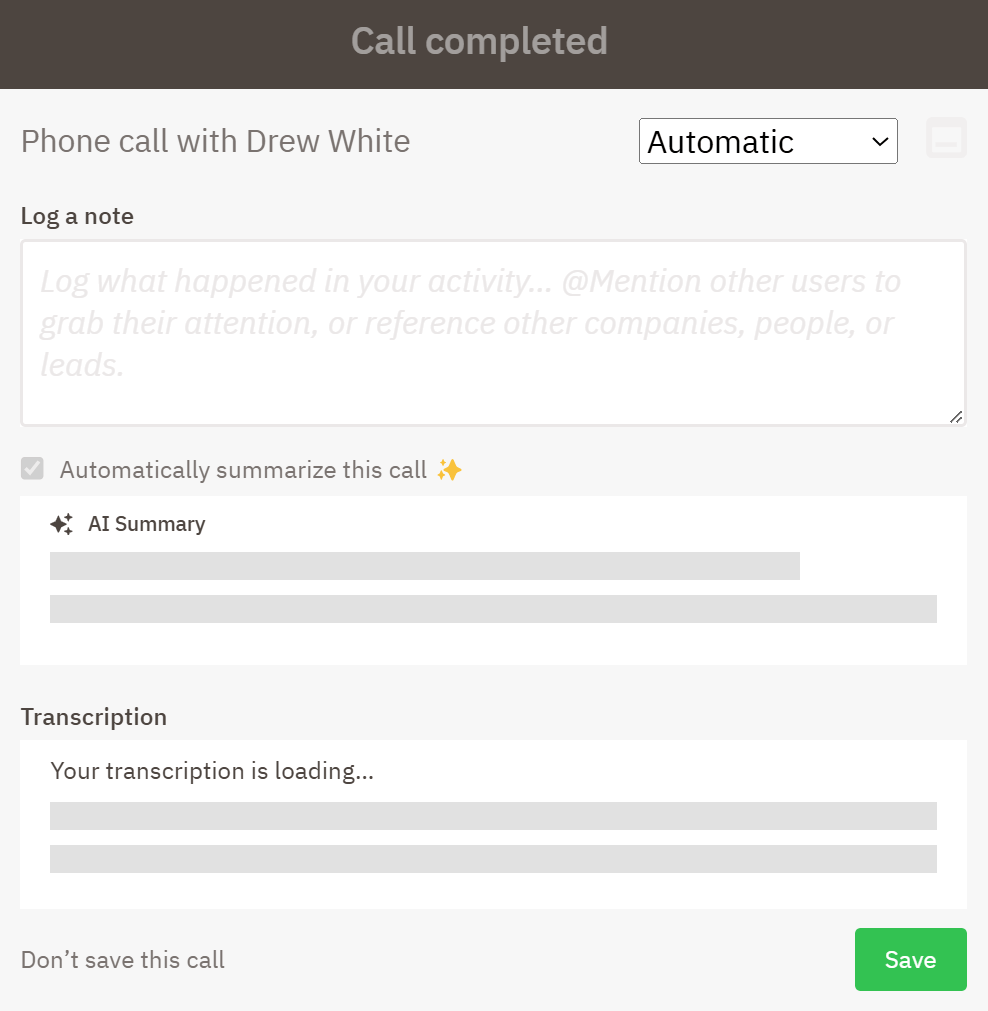988x1011 pixels.
Task: Click "Don't save this call"
Action: (122, 959)
